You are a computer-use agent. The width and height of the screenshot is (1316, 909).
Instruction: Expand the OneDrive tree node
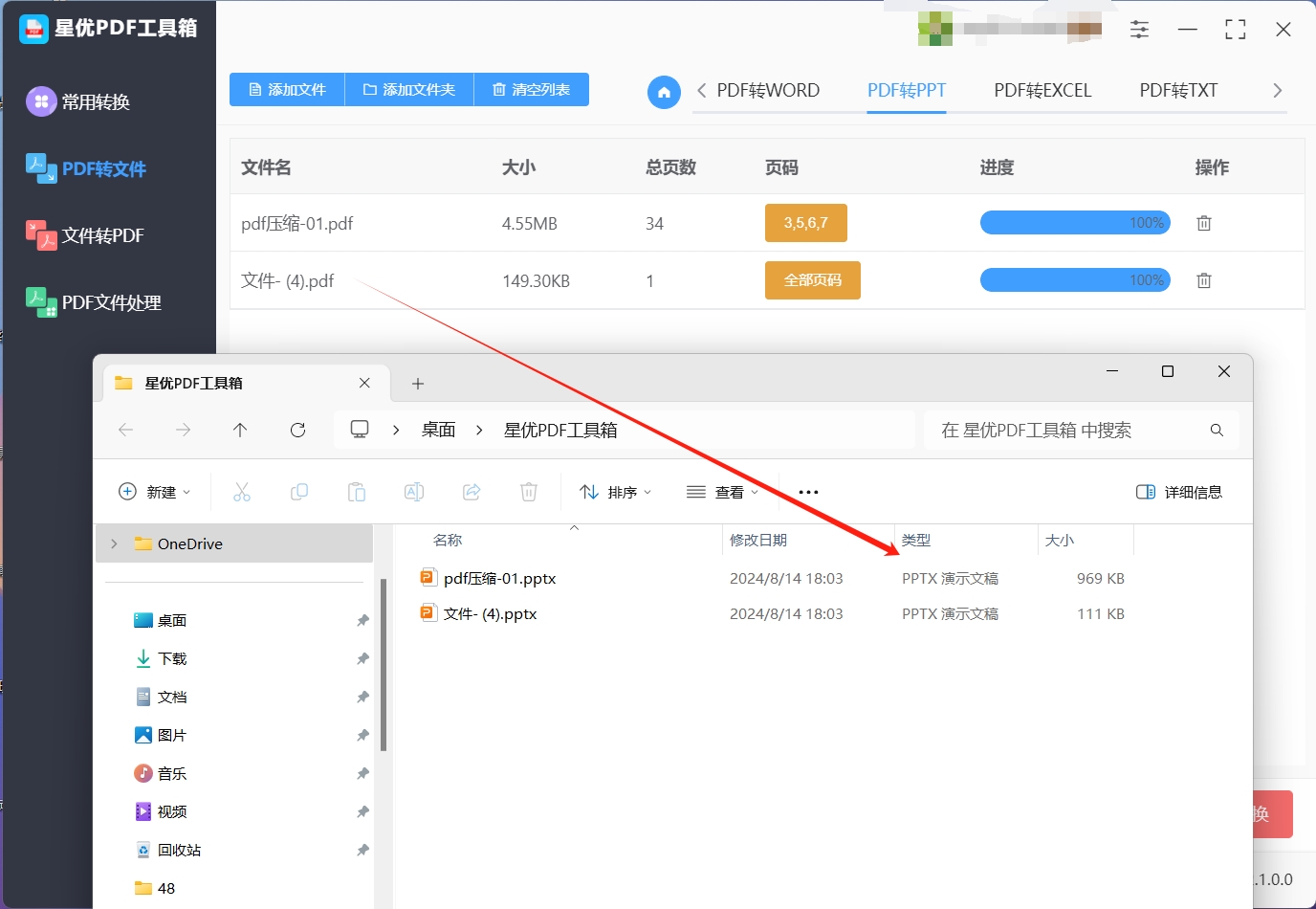[x=114, y=543]
